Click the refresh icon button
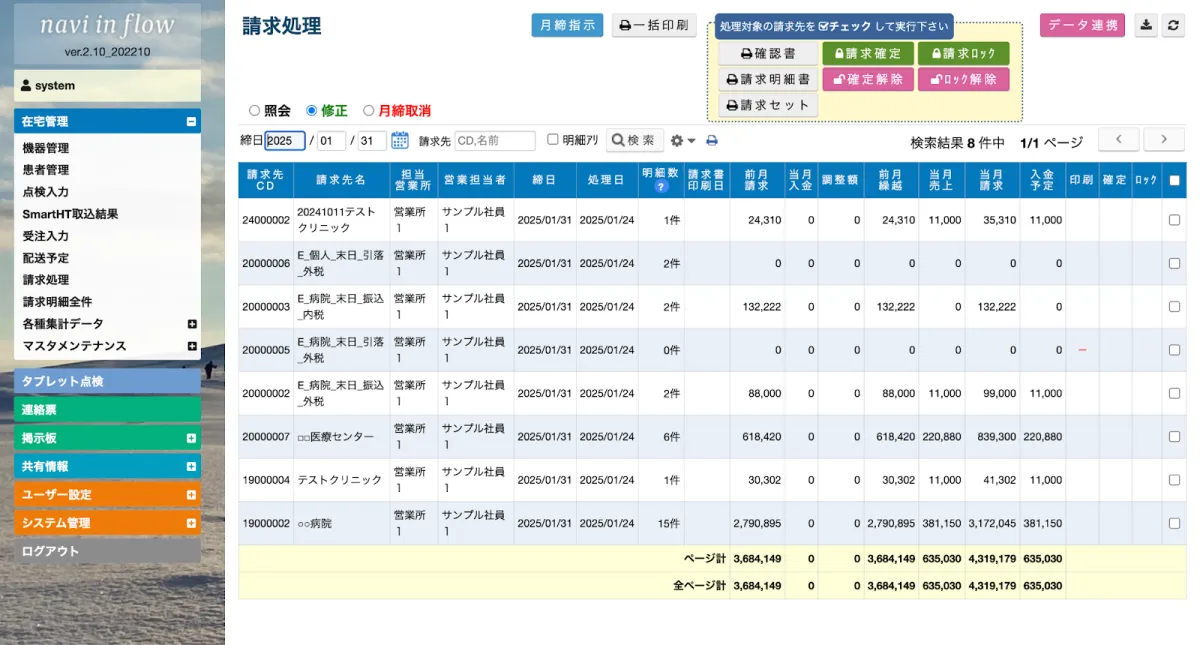1200x645 pixels. pos(1174,26)
